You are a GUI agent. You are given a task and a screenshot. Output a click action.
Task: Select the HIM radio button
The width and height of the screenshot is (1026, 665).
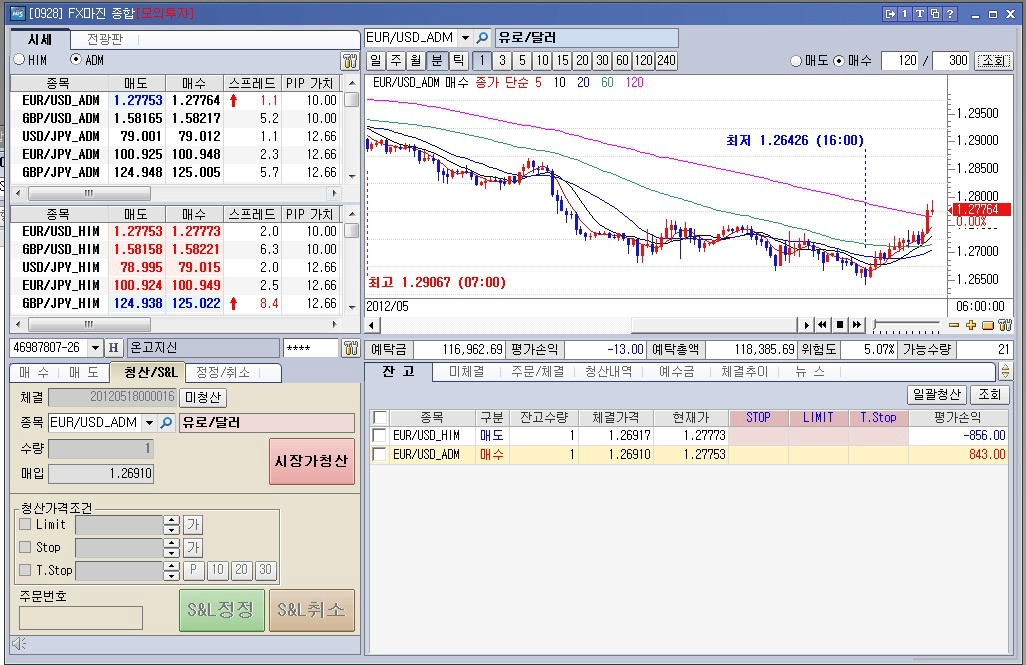(x=20, y=60)
